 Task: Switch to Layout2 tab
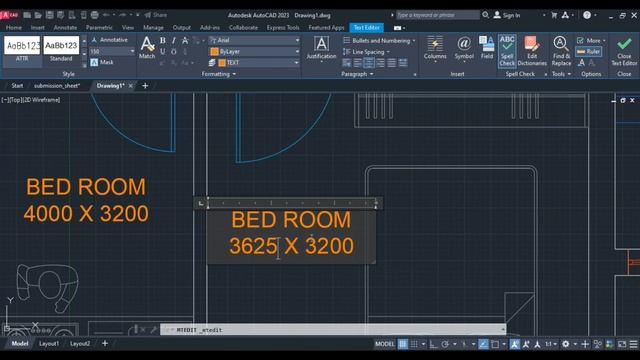[x=80, y=344]
